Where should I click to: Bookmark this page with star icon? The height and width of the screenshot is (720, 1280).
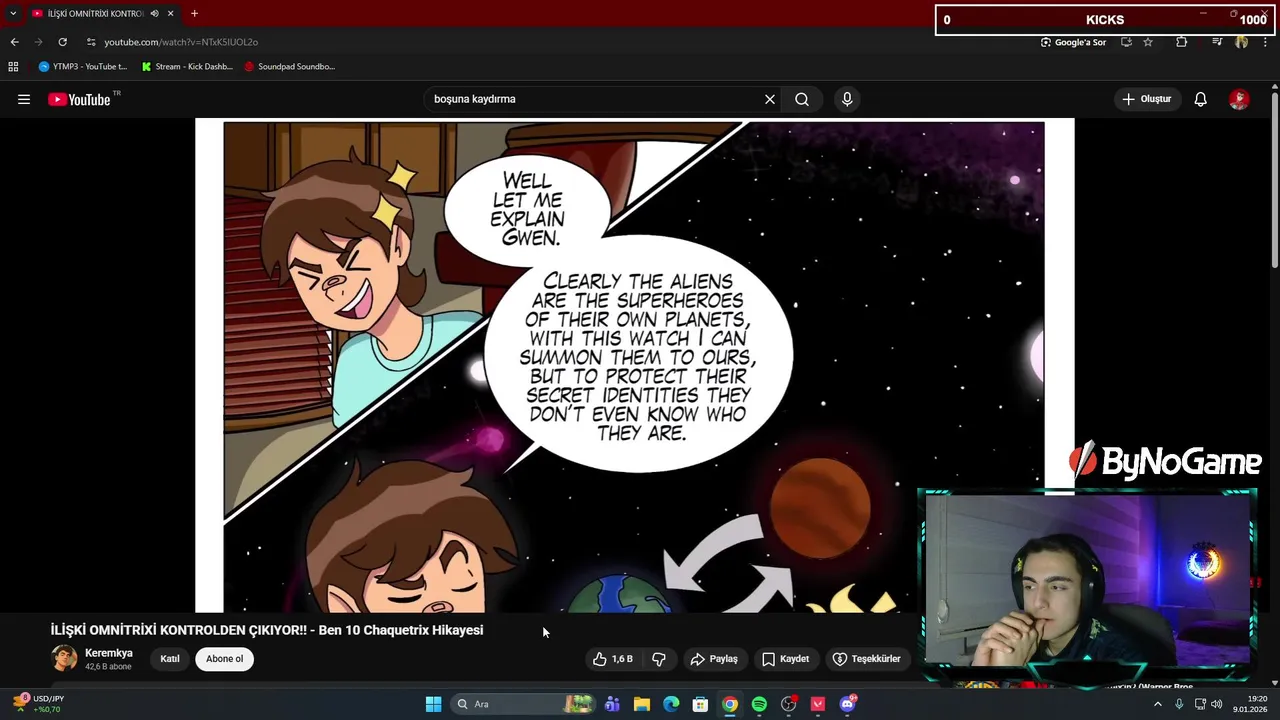click(1148, 42)
